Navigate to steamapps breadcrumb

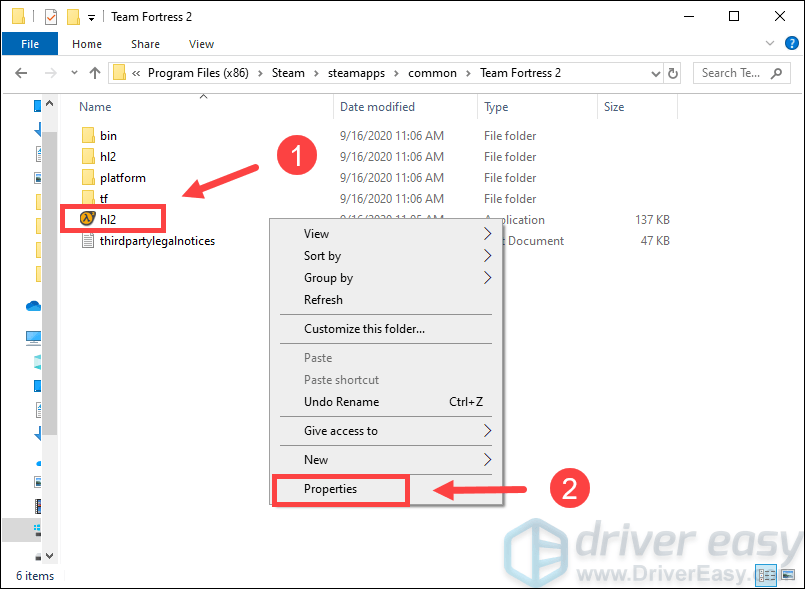[356, 73]
